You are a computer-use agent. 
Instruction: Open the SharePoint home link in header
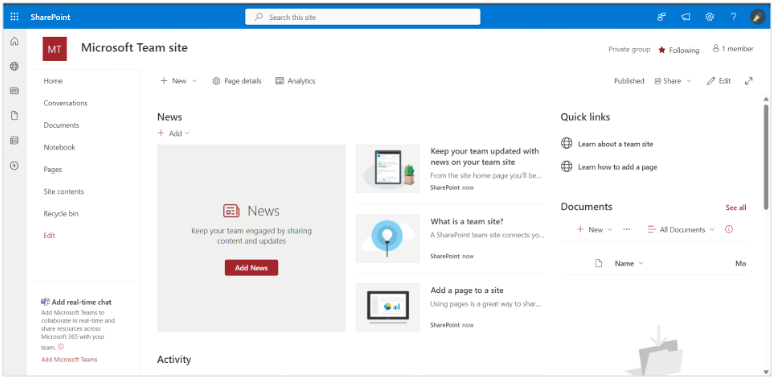[50, 17]
